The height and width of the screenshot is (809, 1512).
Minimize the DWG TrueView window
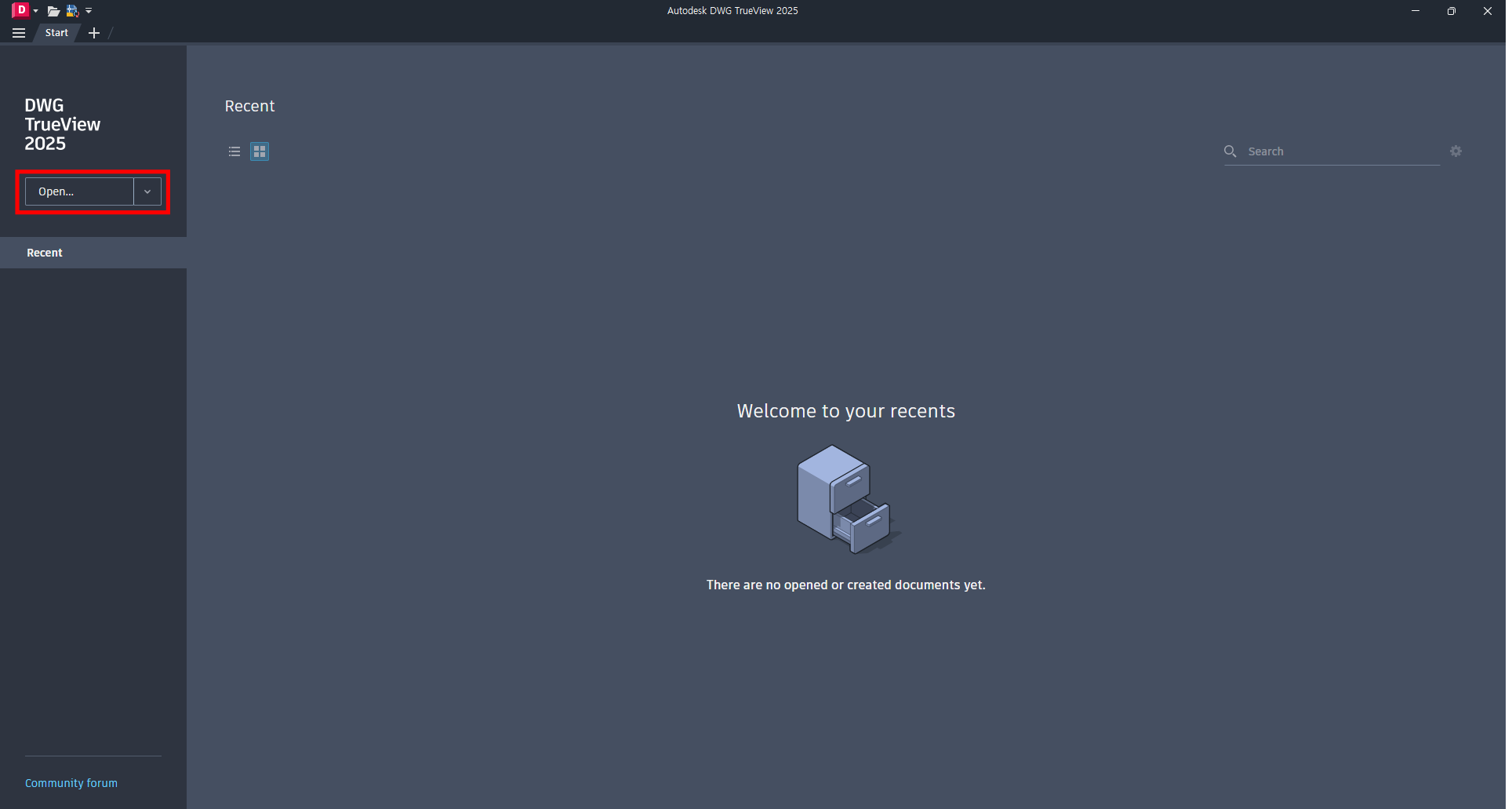click(x=1416, y=11)
